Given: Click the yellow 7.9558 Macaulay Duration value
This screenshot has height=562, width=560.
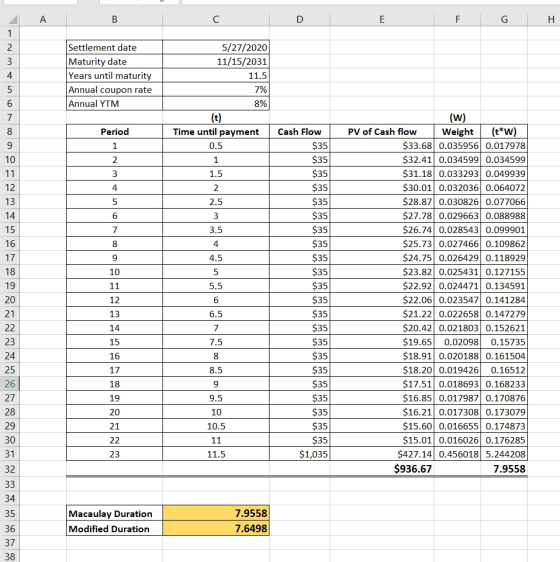Looking at the screenshot, I should 216,513.
